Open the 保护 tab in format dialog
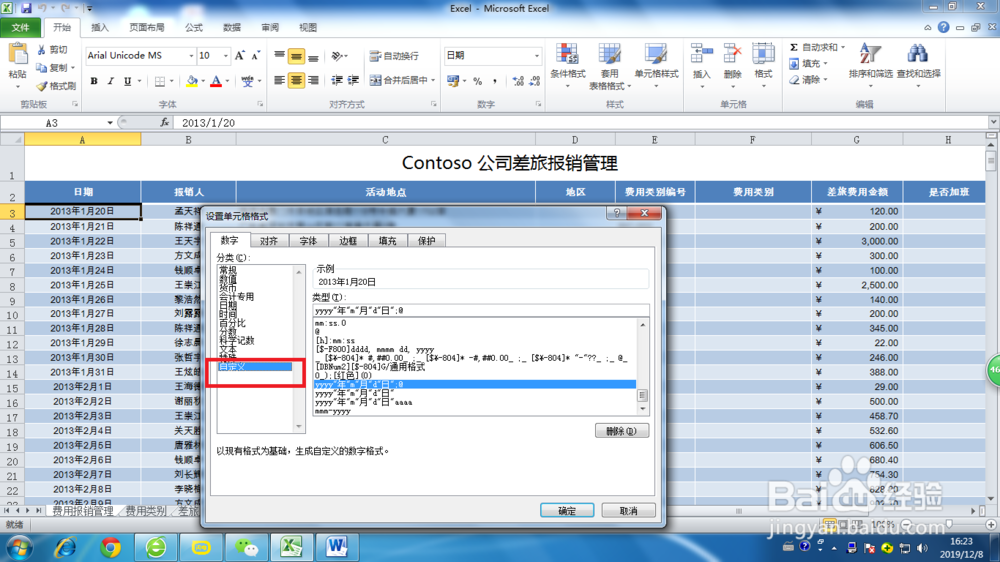This screenshot has width=1000, height=562. 427,240
